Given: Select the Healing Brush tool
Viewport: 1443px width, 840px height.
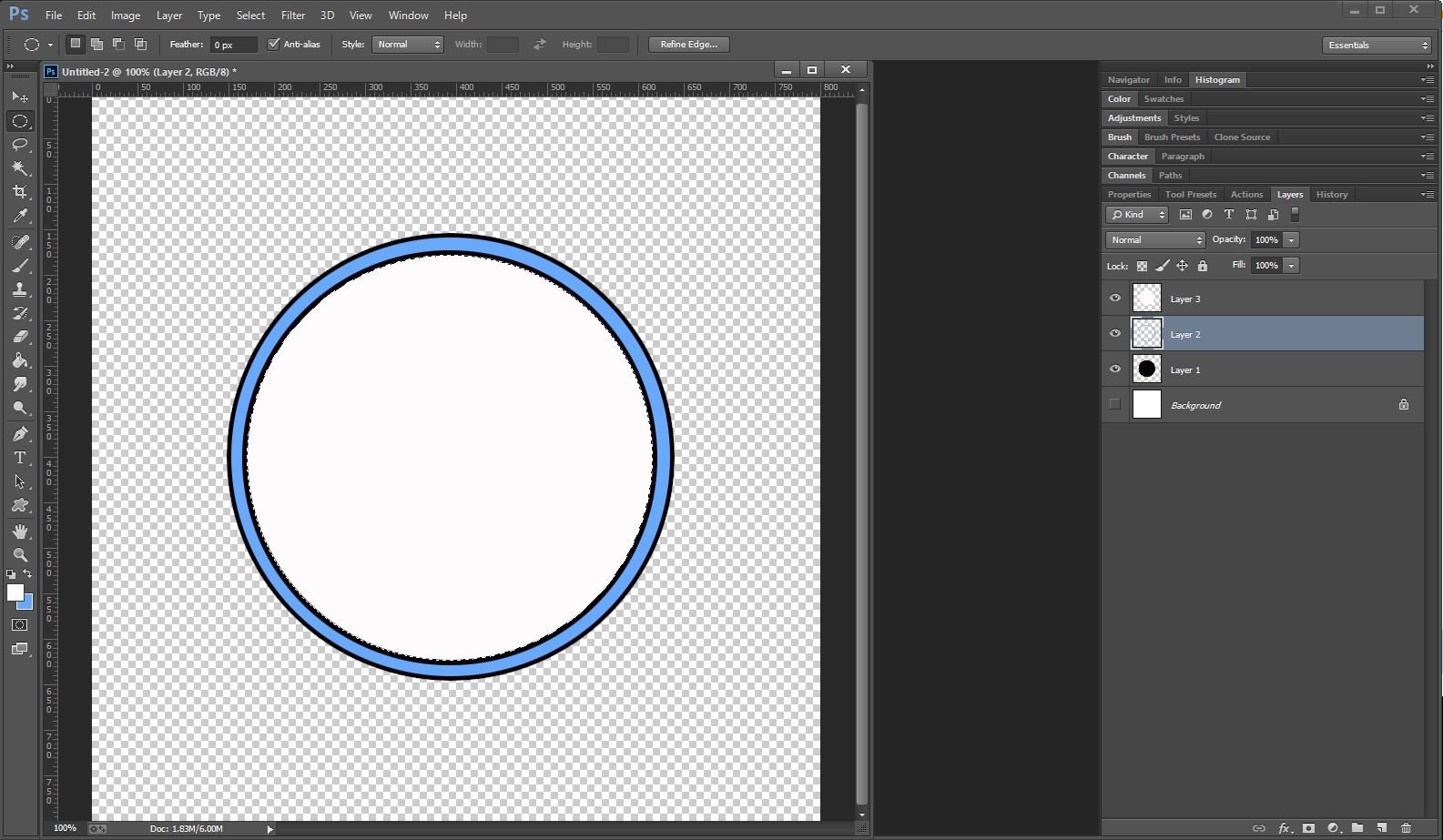Looking at the screenshot, I should [x=20, y=242].
